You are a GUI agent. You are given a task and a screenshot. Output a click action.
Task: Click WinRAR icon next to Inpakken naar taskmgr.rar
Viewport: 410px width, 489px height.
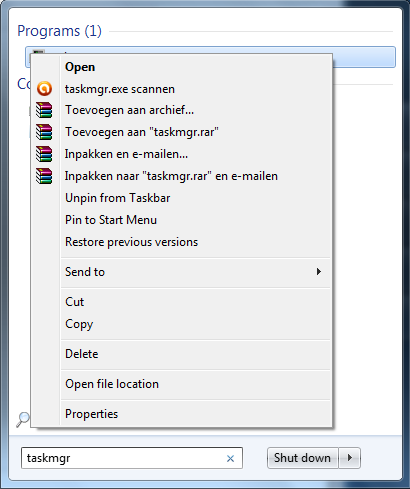(44, 176)
